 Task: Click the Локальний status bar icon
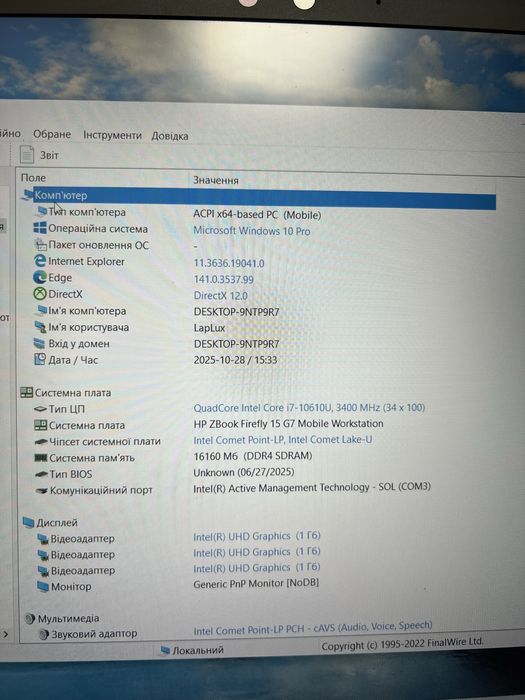(x=165, y=650)
